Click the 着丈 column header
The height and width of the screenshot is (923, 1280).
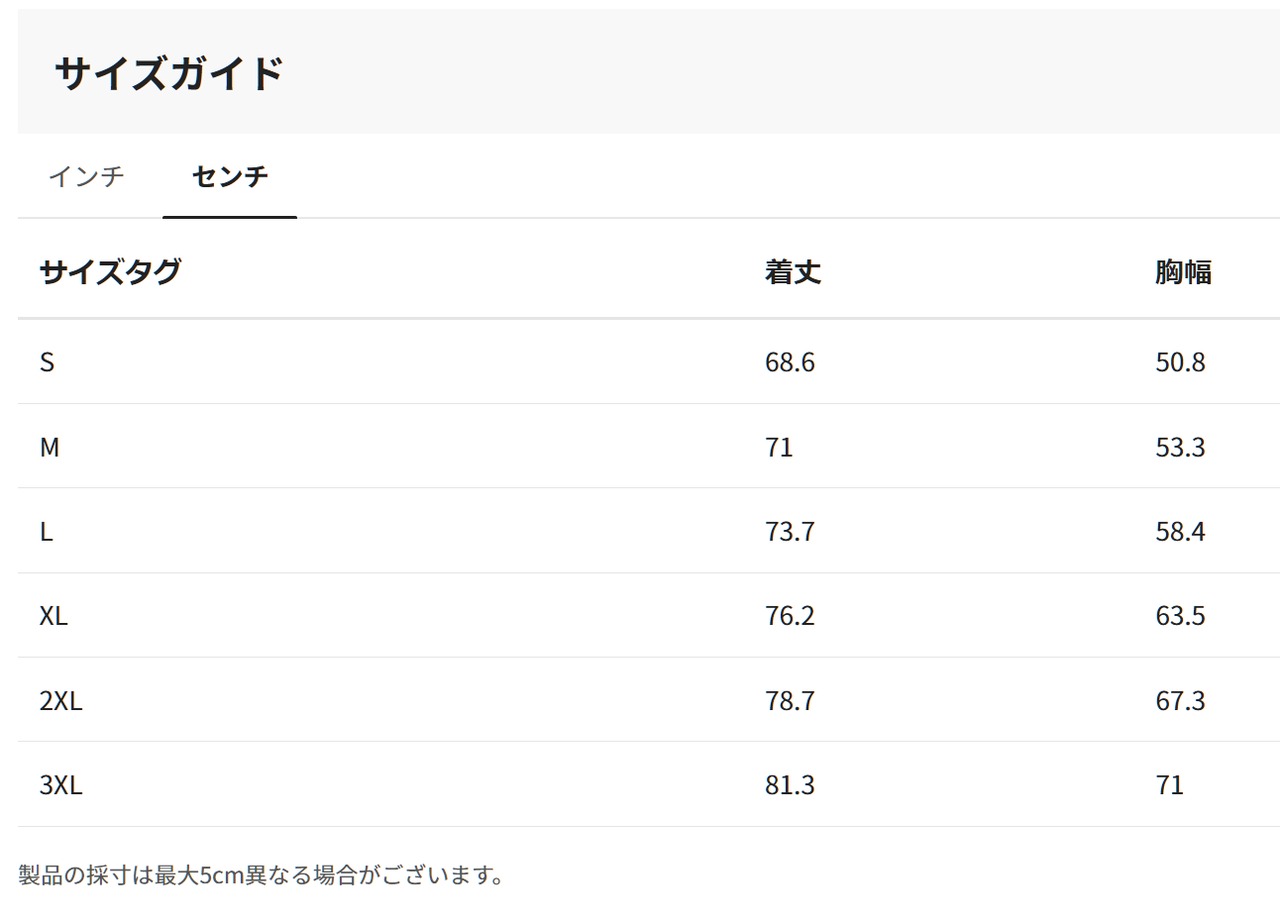pyautogui.click(x=793, y=271)
